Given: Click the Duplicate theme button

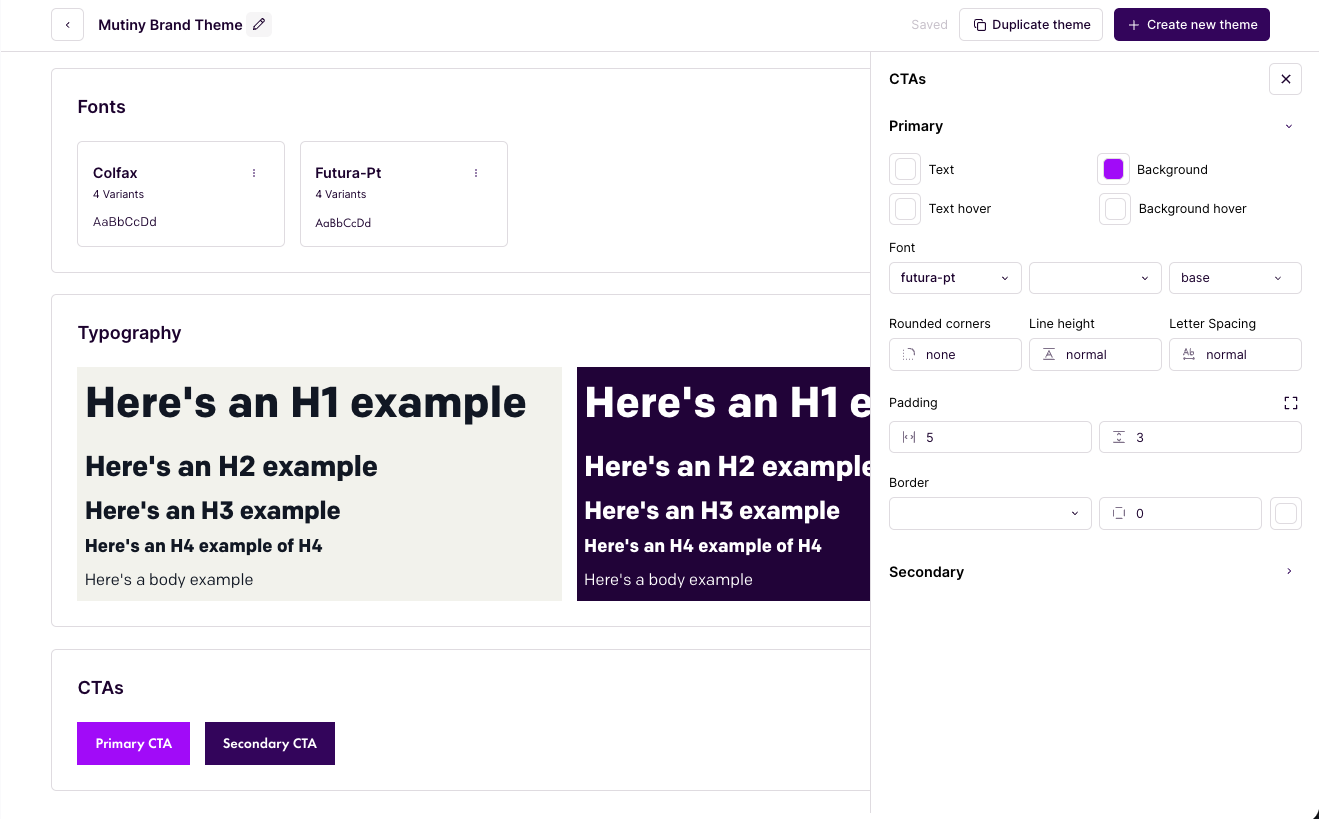Looking at the screenshot, I should tap(1030, 25).
